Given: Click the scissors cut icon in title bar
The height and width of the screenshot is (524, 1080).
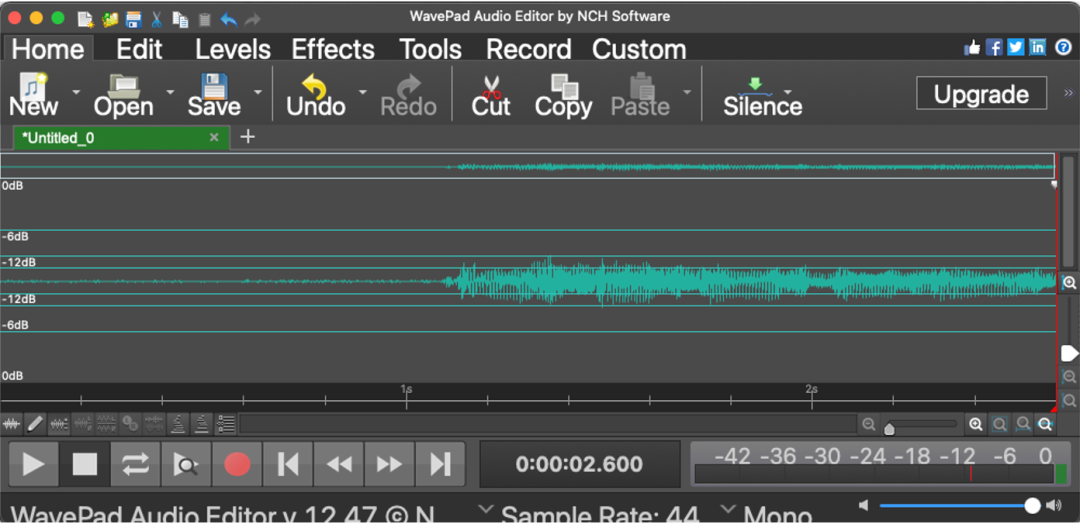Looking at the screenshot, I should (x=157, y=19).
